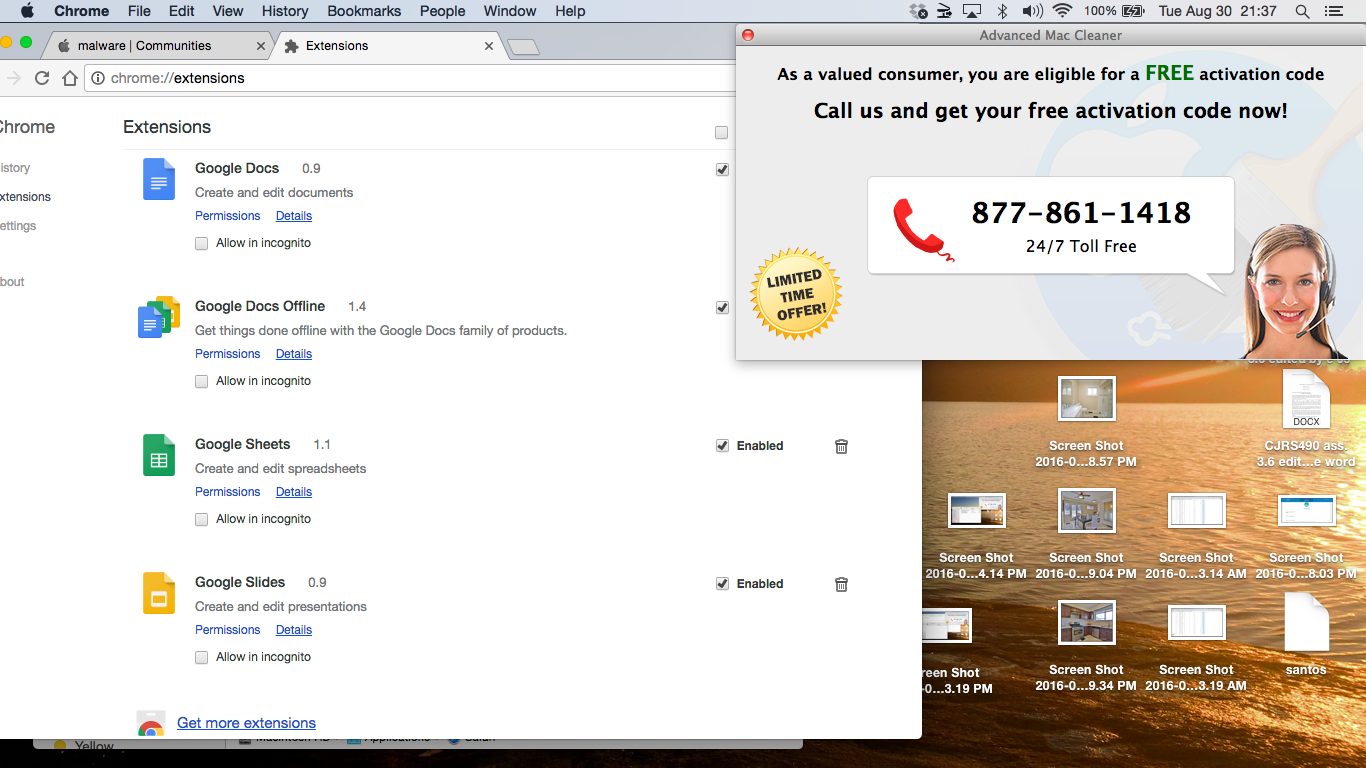This screenshot has width=1366, height=768.
Task: Click the Google Sheets extension icon
Action: point(159,455)
